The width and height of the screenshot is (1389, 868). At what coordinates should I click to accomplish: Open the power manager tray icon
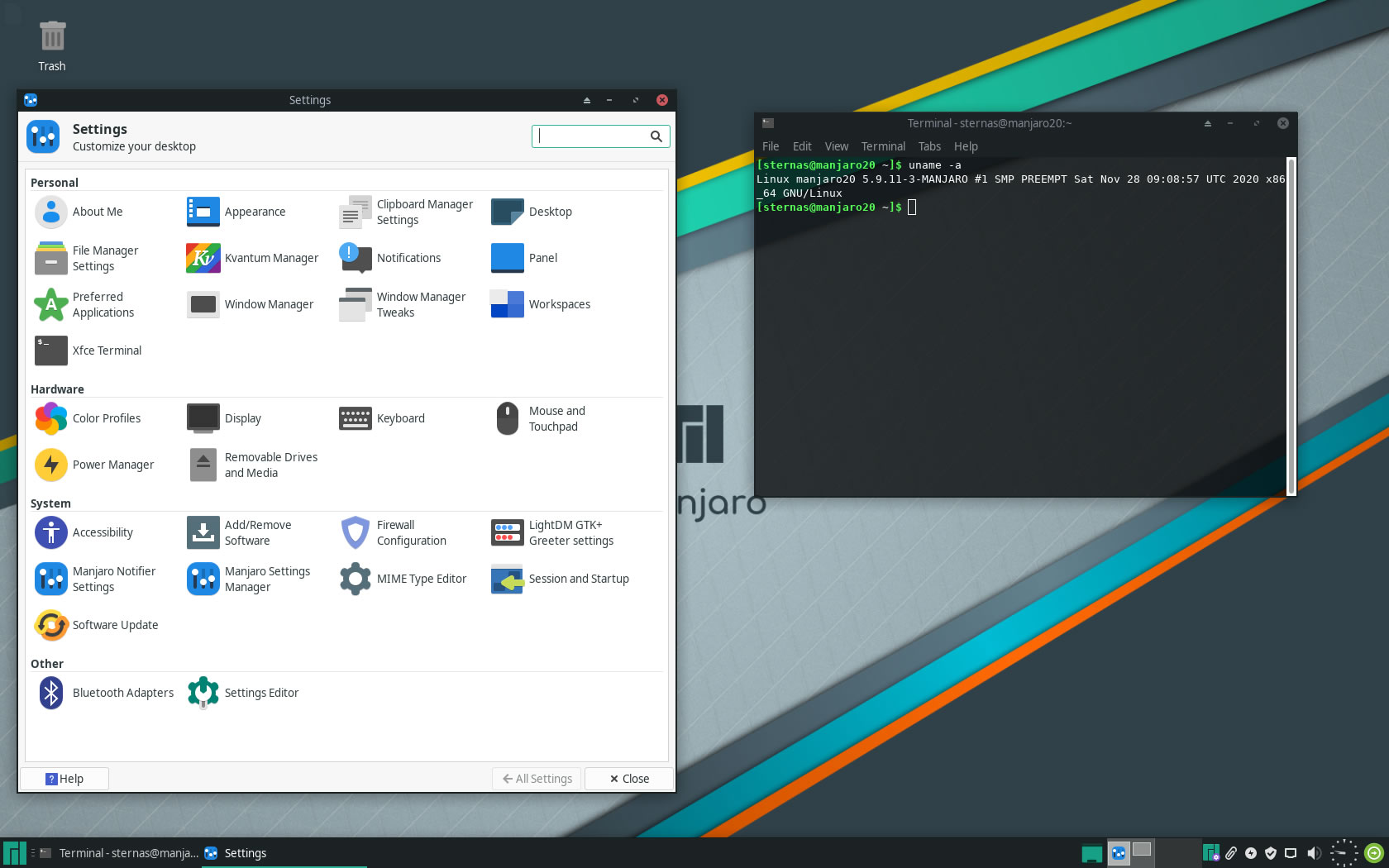[x=1251, y=853]
